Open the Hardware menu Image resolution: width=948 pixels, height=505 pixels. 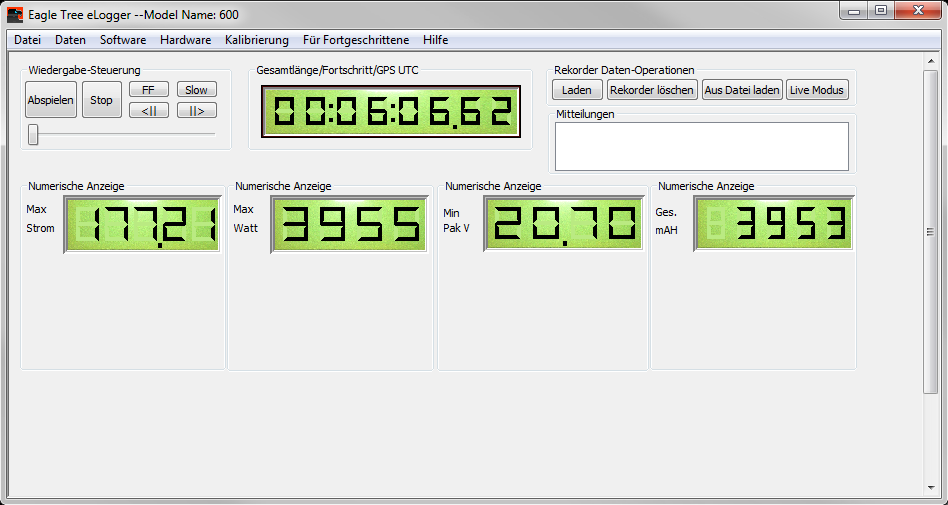point(186,40)
